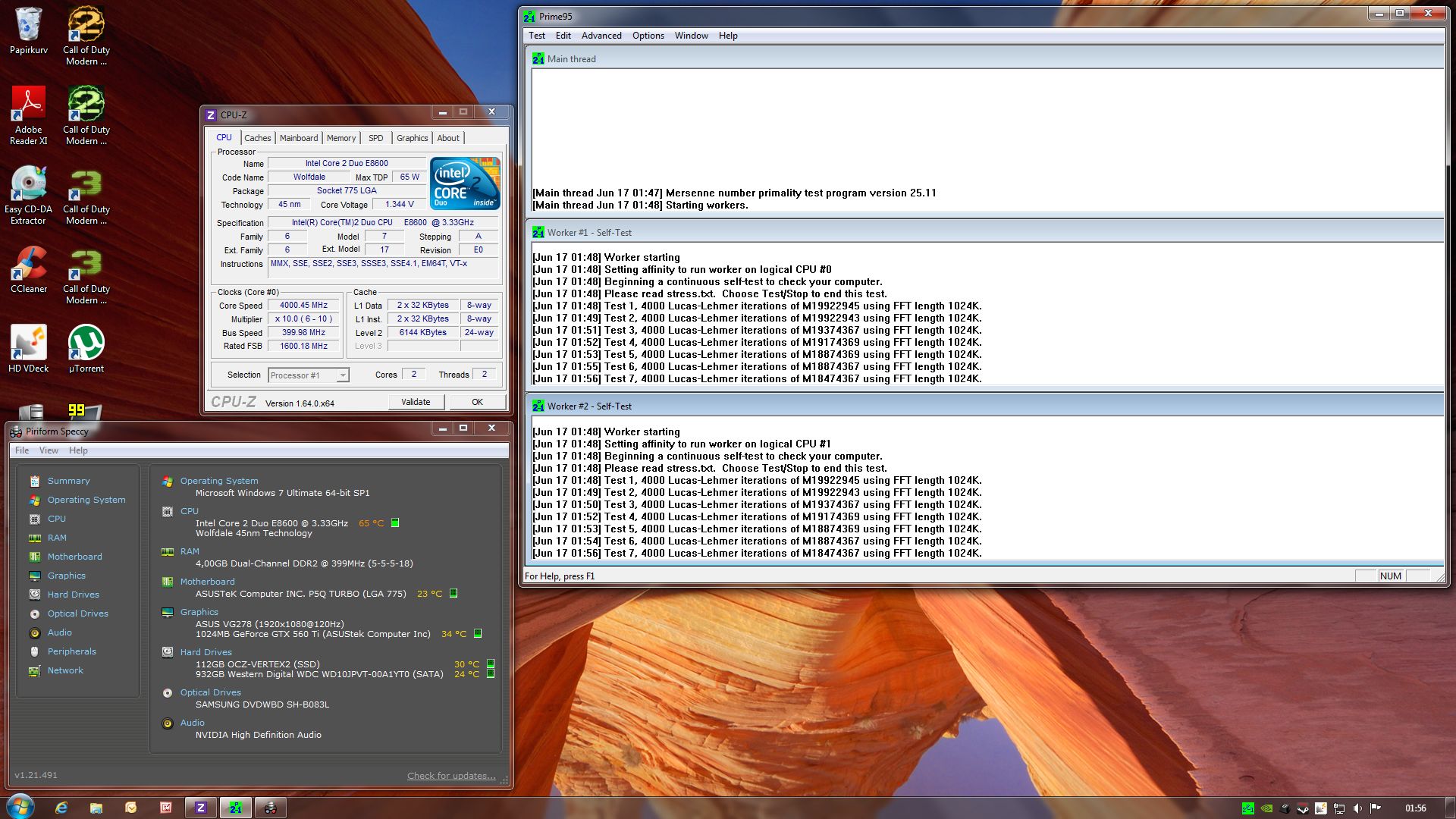
Task: Switch to the About tab in CPU-Z
Action: click(x=448, y=138)
